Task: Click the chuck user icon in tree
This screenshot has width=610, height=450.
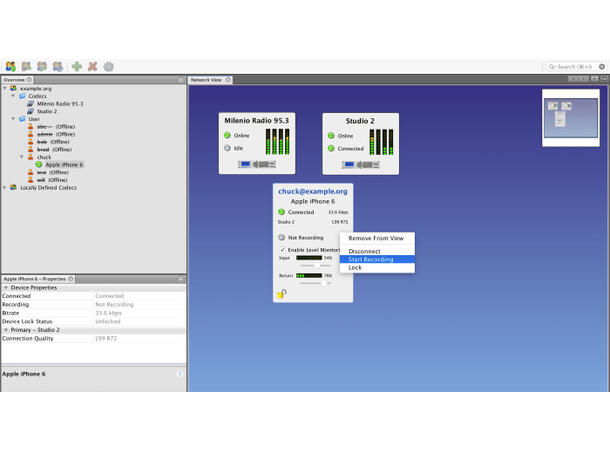Action: coord(31,157)
